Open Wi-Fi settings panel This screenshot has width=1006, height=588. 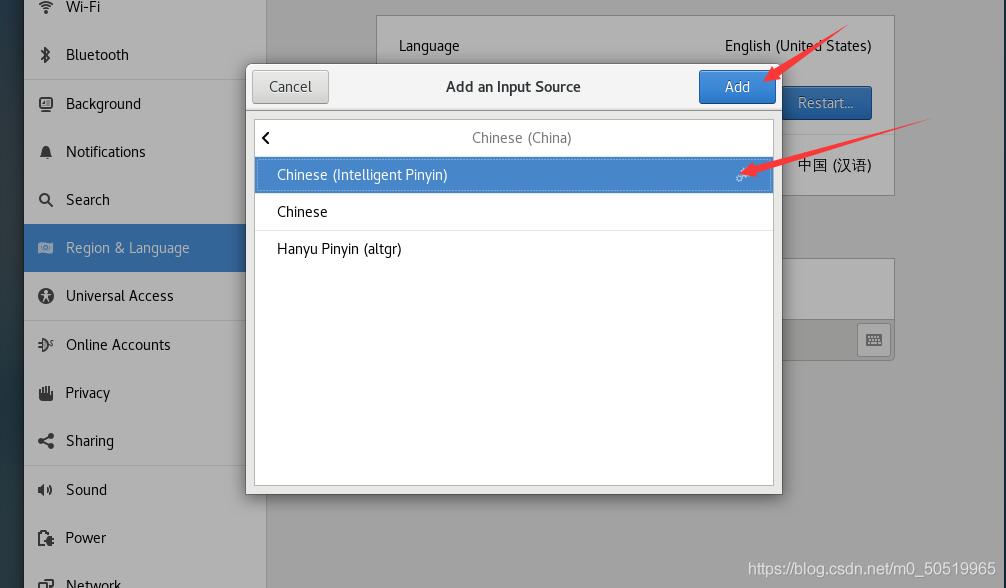pos(145,8)
